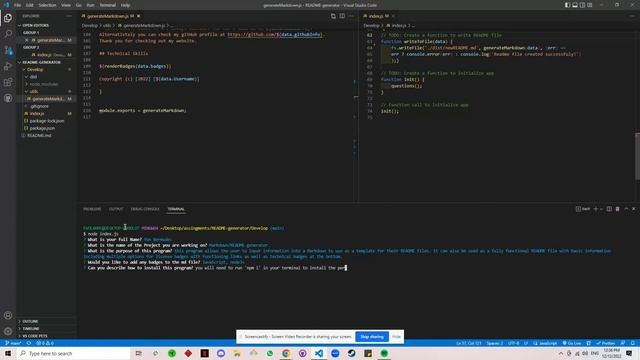Open the Explorer view in activity bar
The width and height of the screenshot is (640, 360).
tap(8, 18)
